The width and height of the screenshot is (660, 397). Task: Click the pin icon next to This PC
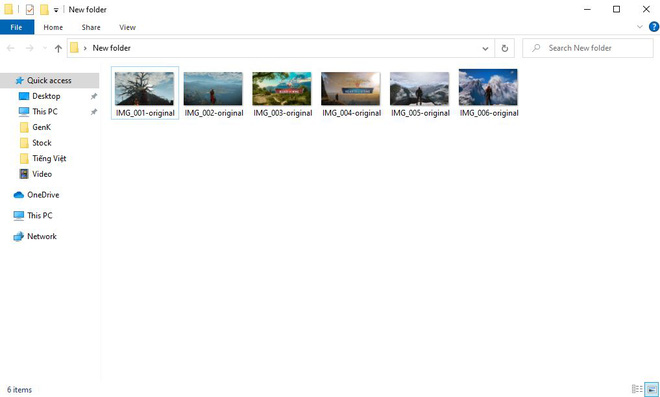coord(94,112)
